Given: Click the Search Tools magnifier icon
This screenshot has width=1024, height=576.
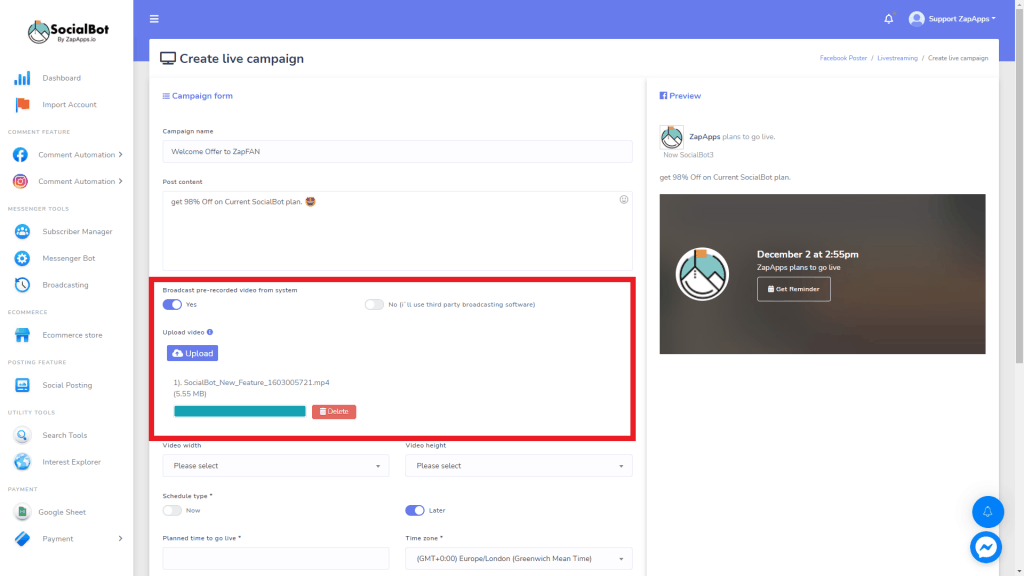Looking at the screenshot, I should tap(22, 436).
